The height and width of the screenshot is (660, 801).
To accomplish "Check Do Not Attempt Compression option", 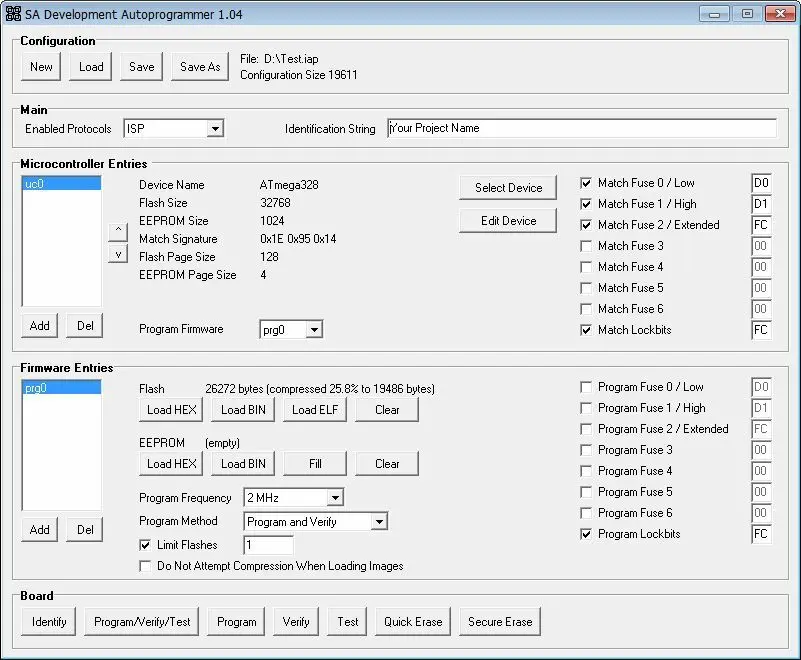I will click(145, 566).
